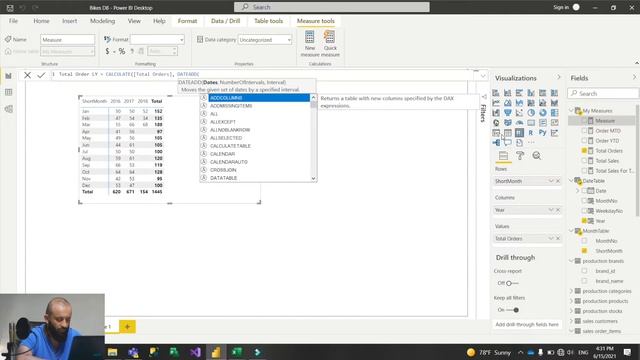Viewport: 640px width, 360px height.
Task: Cancel formula editing with the X icon
Action: pos(27,75)
